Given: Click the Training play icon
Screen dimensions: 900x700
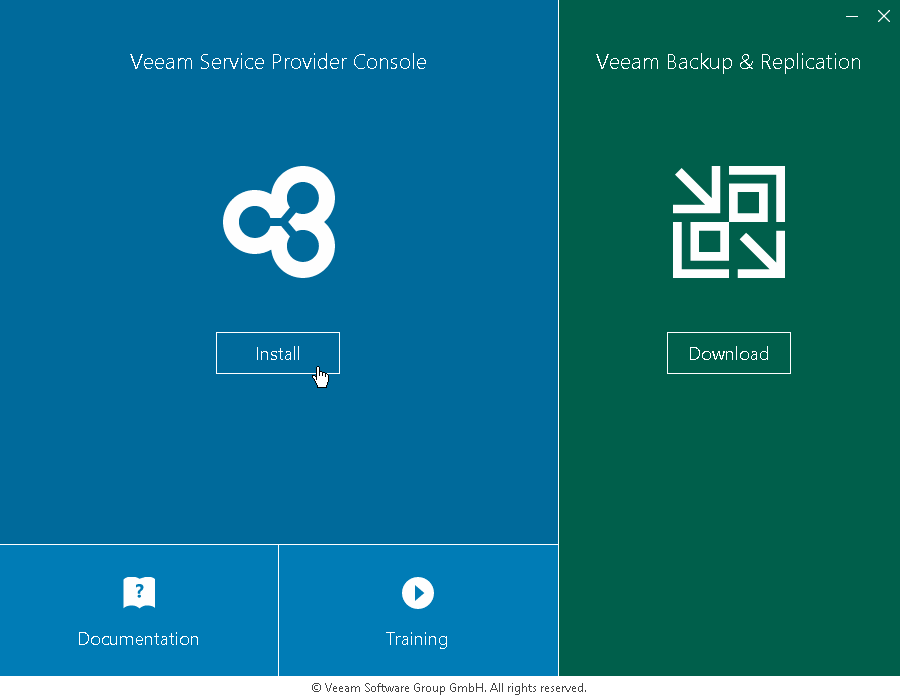Looking at the screenshot, I should coord(418,593).
